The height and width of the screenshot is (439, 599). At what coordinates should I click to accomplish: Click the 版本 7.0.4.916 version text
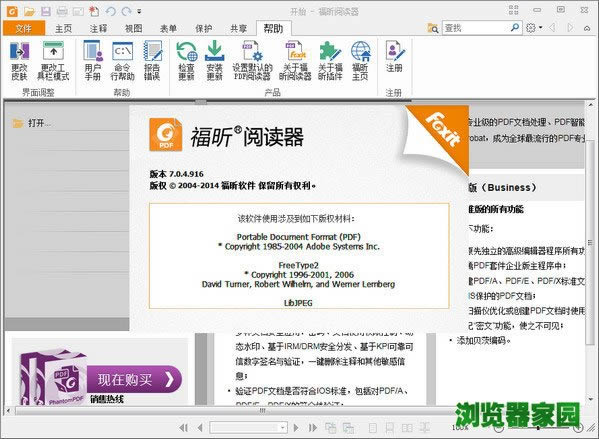pyautogui.click(x=176, y=174)
